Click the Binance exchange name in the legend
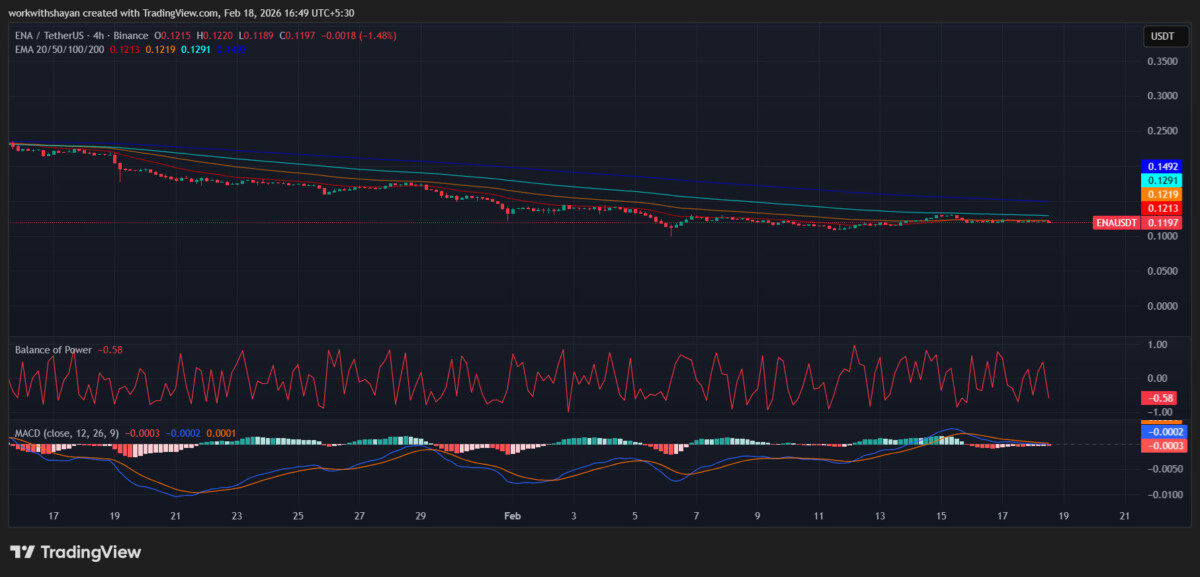This screenshot has height=577, width=1200. [130, 35]
